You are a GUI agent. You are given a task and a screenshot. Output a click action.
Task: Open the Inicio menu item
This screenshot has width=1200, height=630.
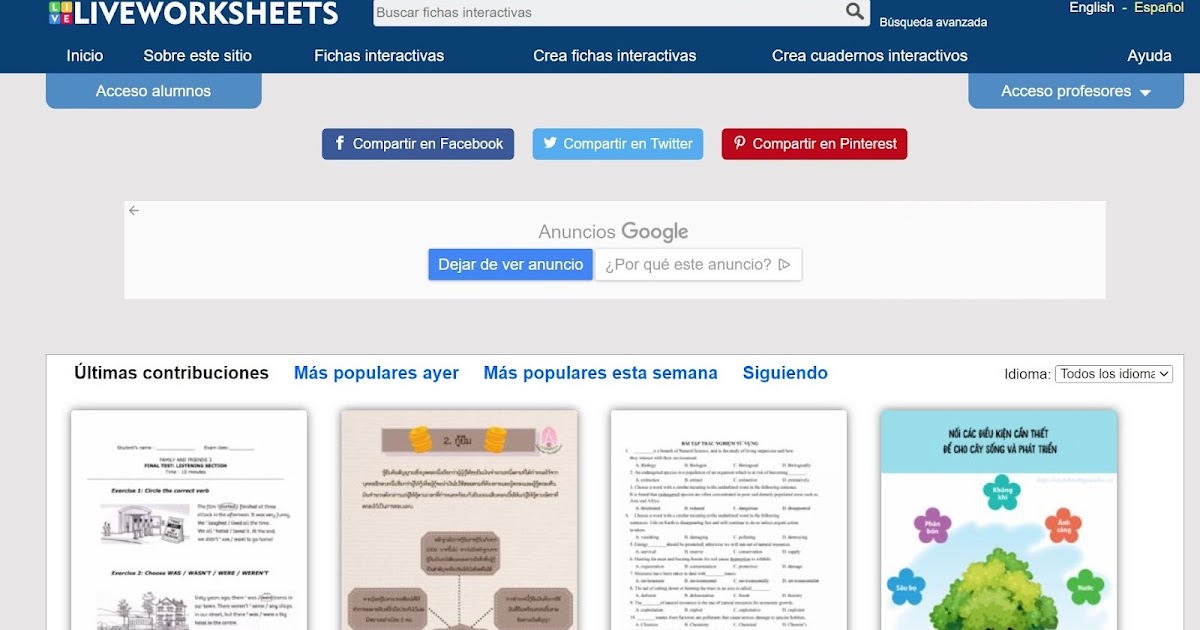coord(85,56)
